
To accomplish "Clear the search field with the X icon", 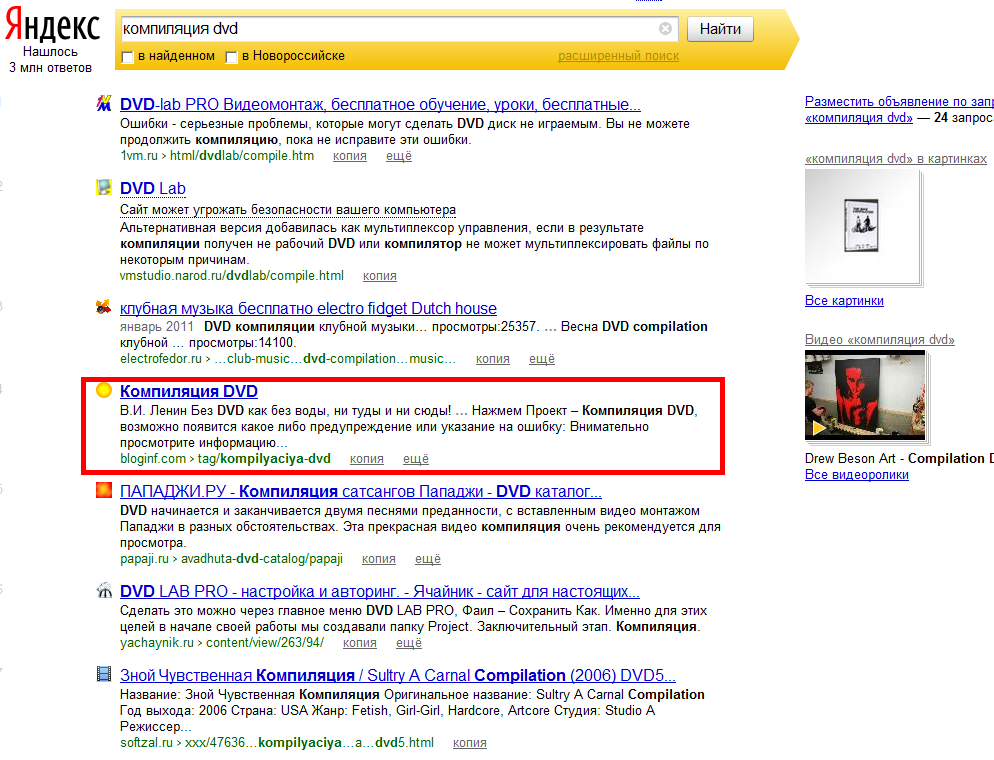I will coord(665,29).
